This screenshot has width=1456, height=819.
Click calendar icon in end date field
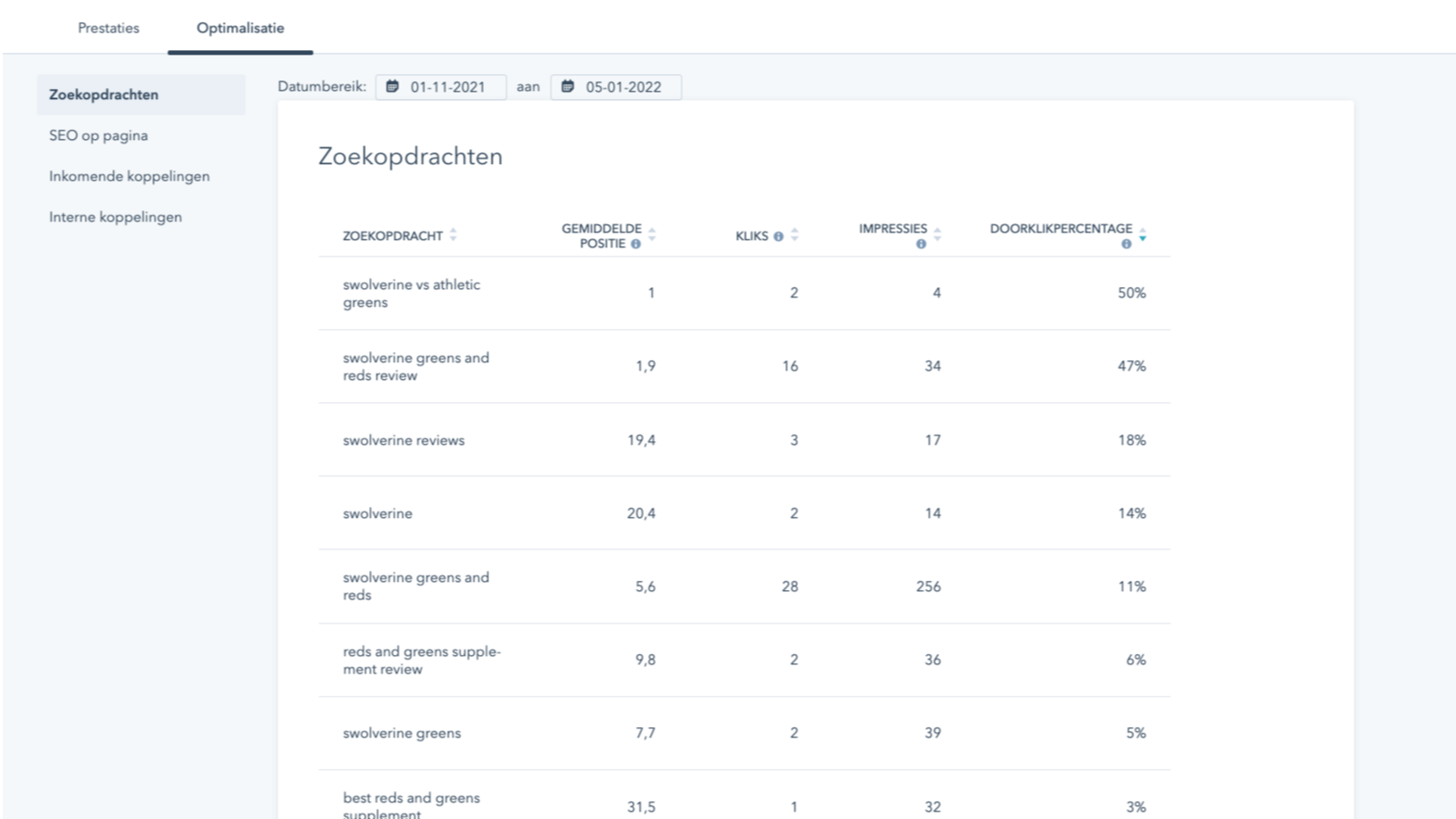(x=567, y=86)
